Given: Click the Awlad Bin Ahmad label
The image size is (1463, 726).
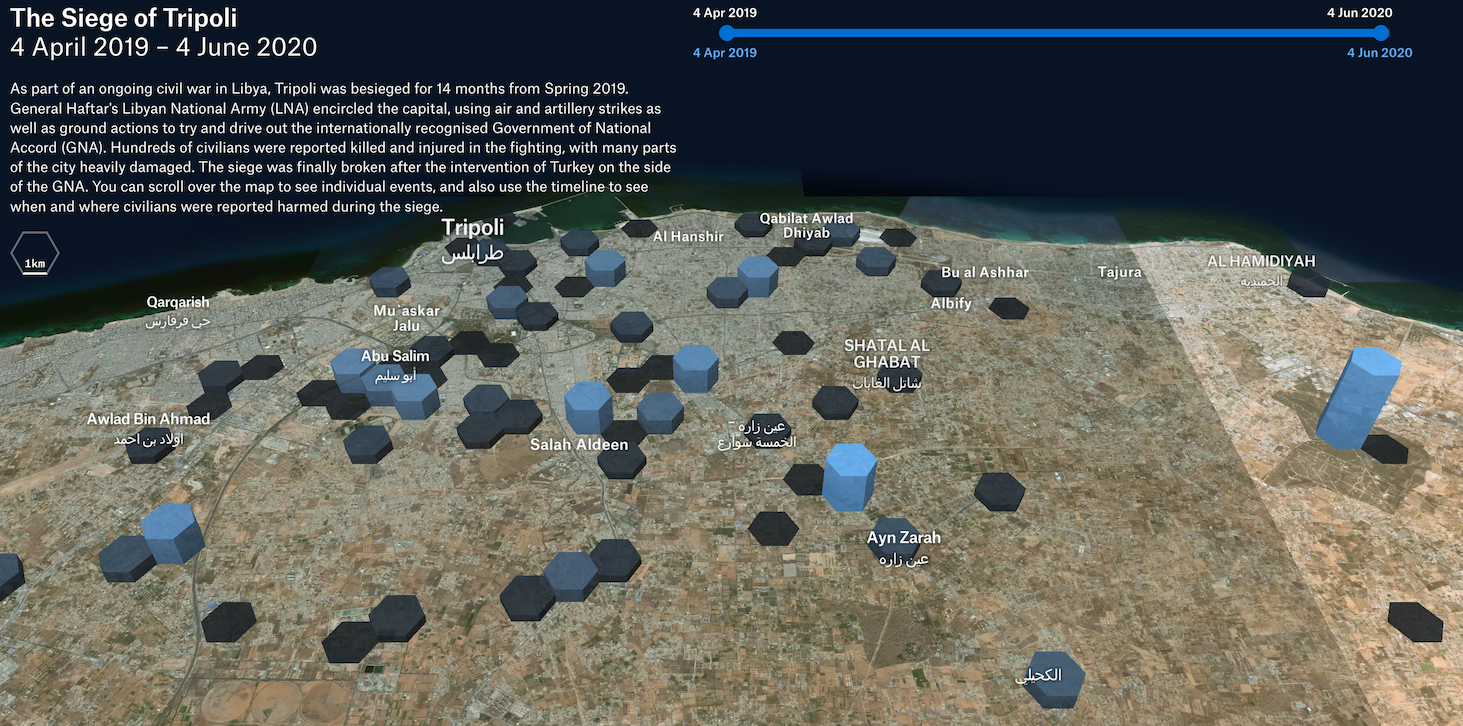Looking at the screenshot, I should (x=148, y=419).
